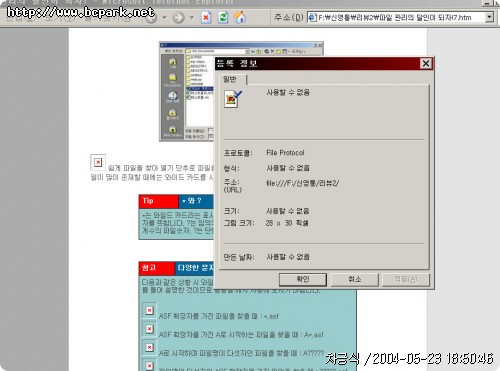Click the 28 x 30 픽셀 size value
This screenshot has height=371, width=500.
[x=287, y=223]
